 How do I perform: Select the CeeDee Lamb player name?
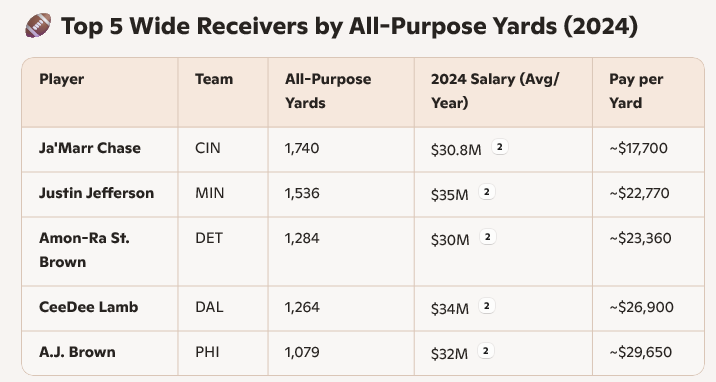tap(89, 307)
